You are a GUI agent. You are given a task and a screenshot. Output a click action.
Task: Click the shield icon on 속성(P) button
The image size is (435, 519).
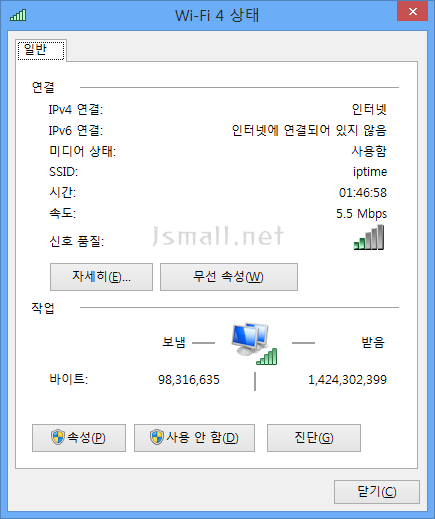(58, 437)
